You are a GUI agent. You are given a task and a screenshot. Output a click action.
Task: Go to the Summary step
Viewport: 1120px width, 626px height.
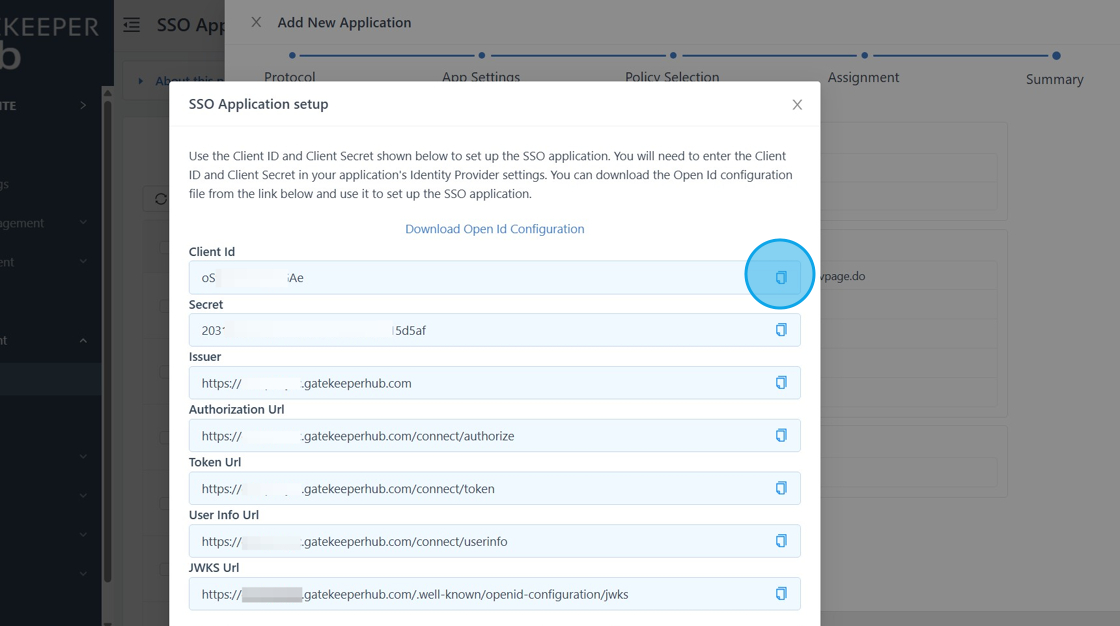click(1055, 79)
